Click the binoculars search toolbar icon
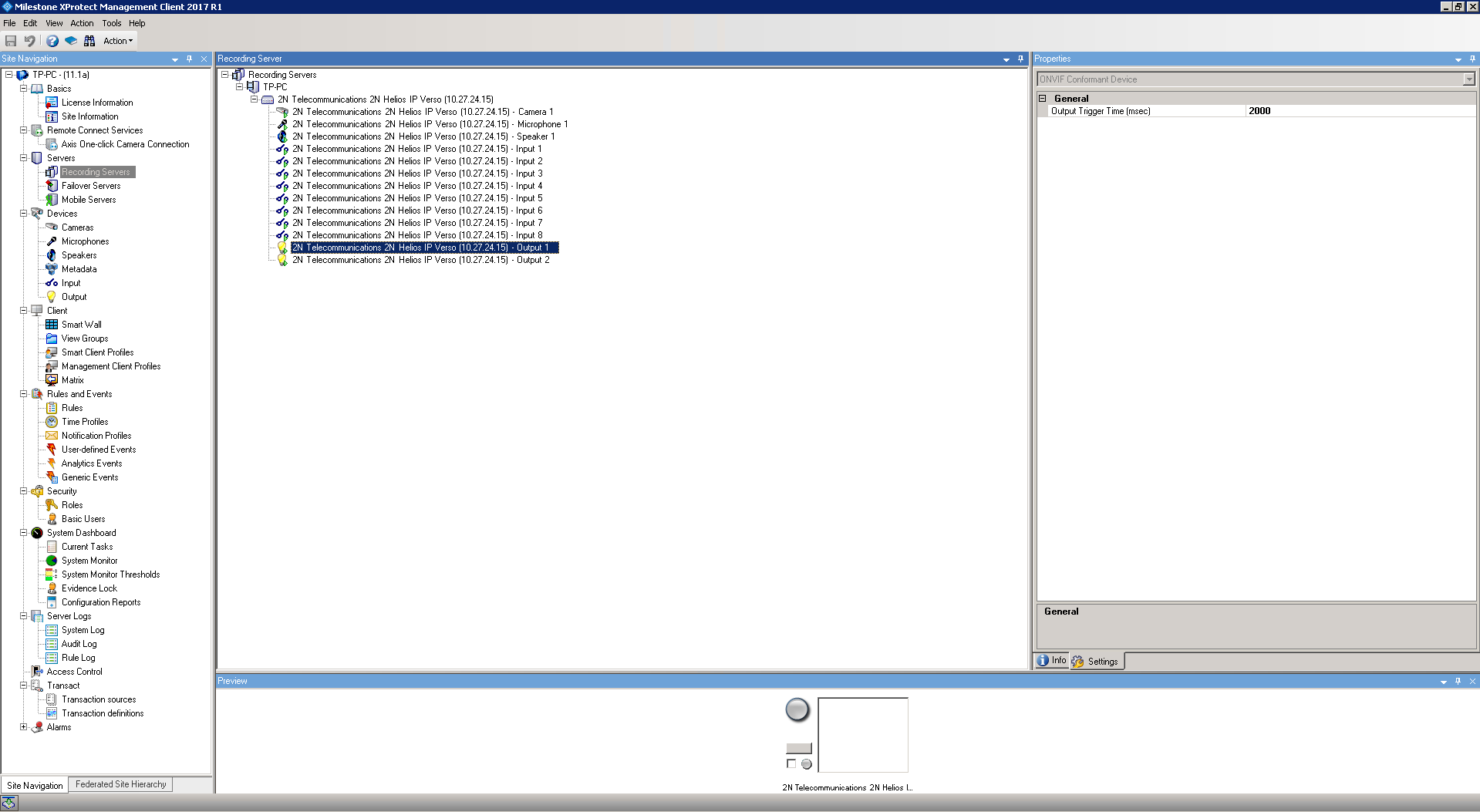 [x=89, y=41]
